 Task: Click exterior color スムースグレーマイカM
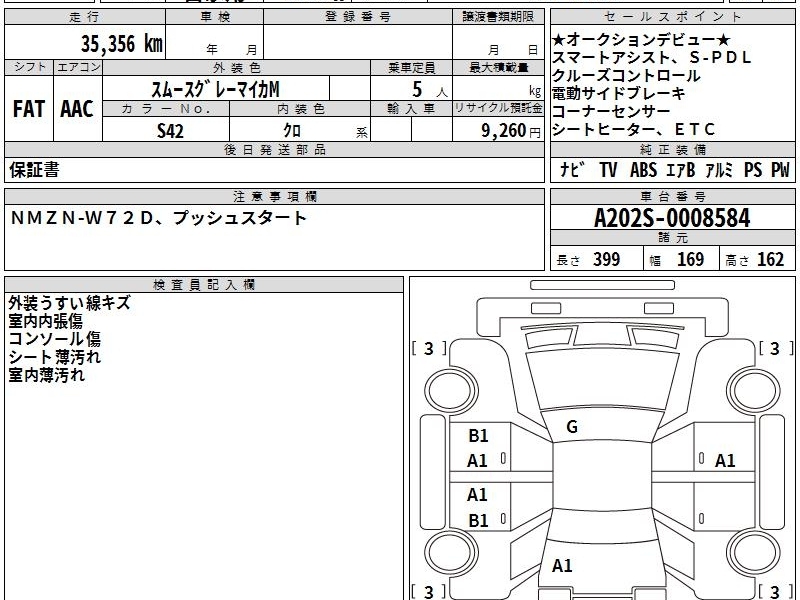[215, 89]
